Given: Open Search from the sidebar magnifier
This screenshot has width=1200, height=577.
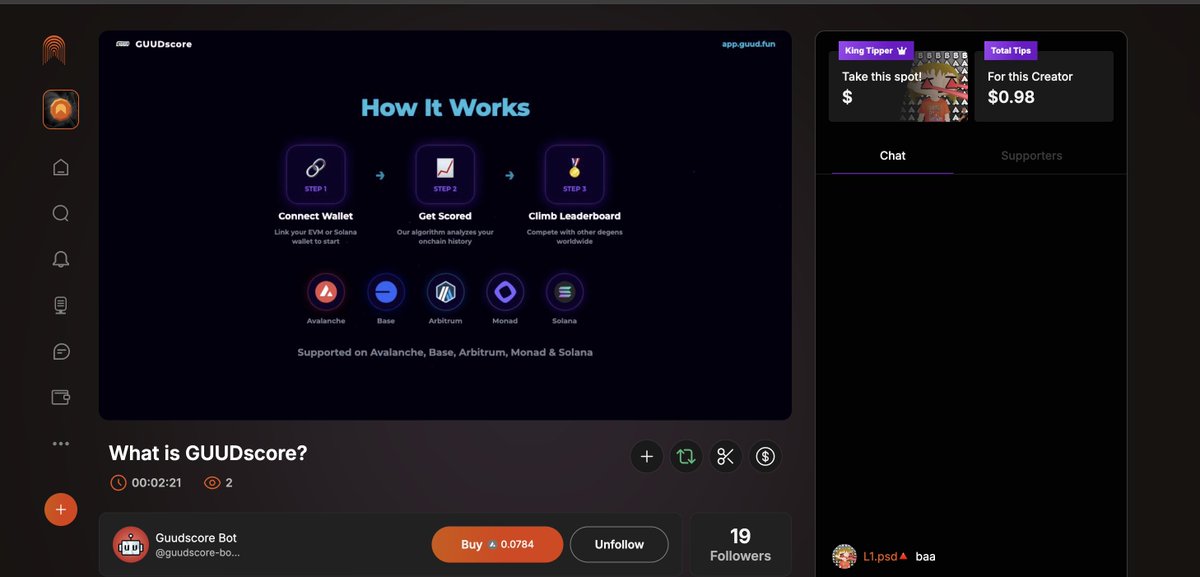Looking at the screenshot, I should tap(61, 213).
